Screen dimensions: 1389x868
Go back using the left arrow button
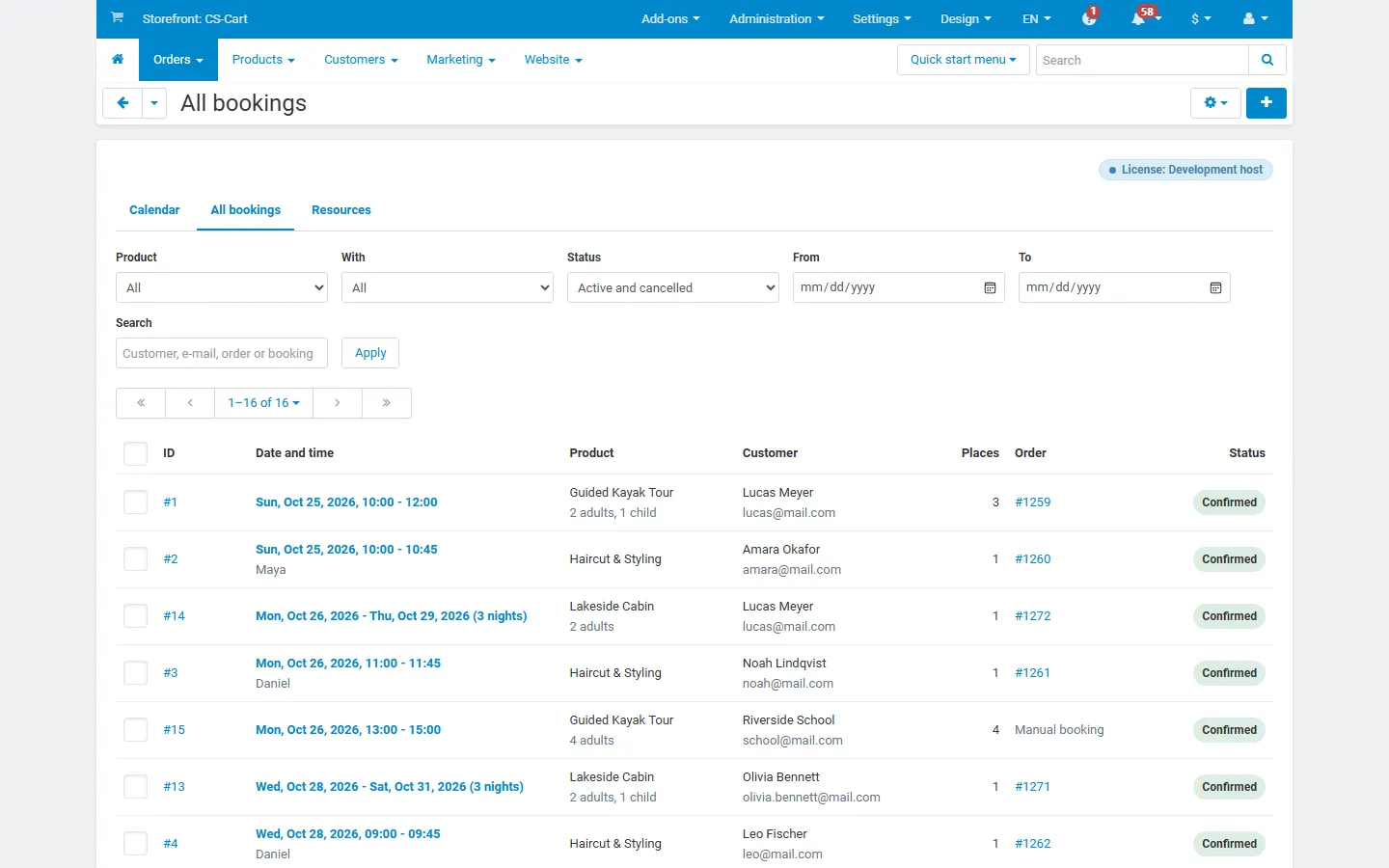123,103
